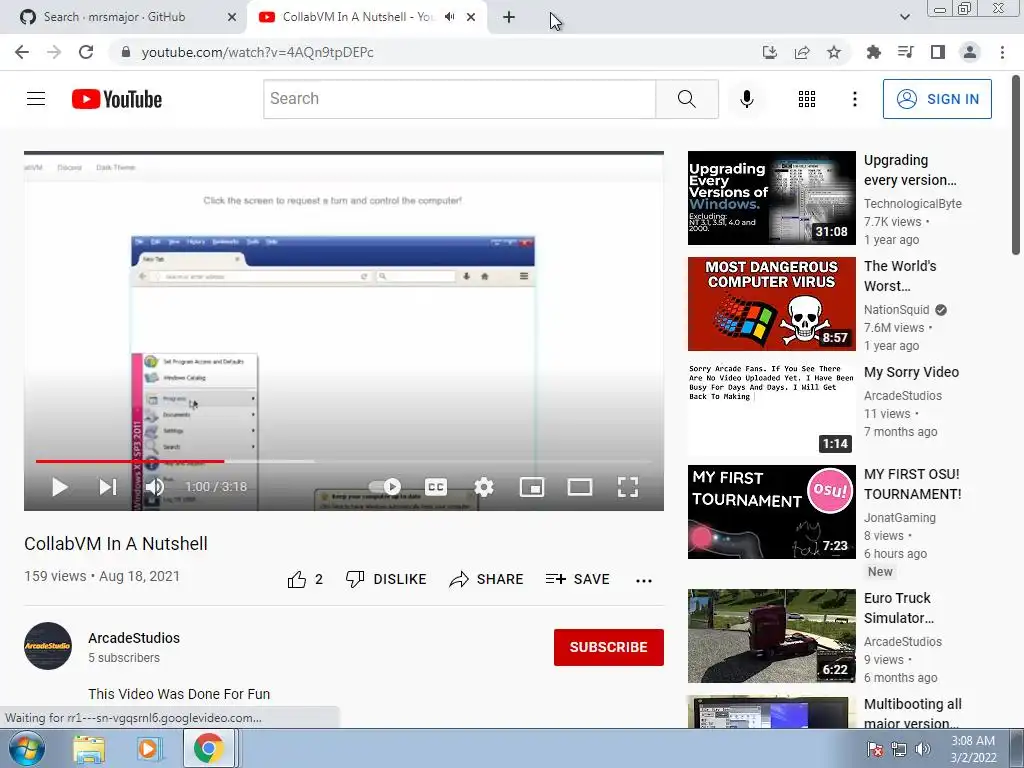Open the media control icon in toolbar
Image resolution: width=1024 pixels, height=768 pixels.
point(906,52)
